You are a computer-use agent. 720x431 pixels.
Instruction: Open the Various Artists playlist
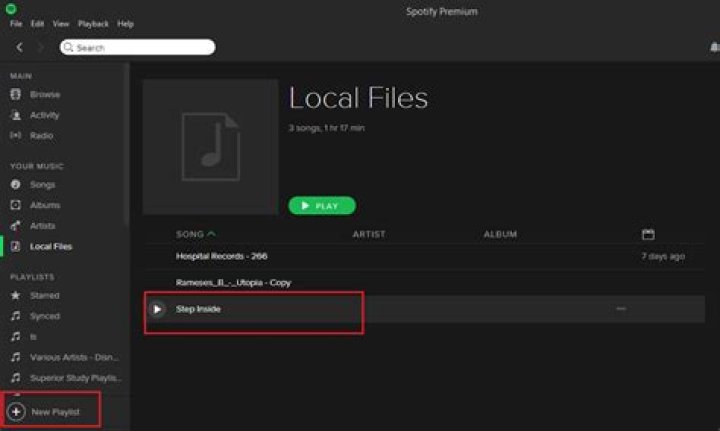click(x=74, y=357)
